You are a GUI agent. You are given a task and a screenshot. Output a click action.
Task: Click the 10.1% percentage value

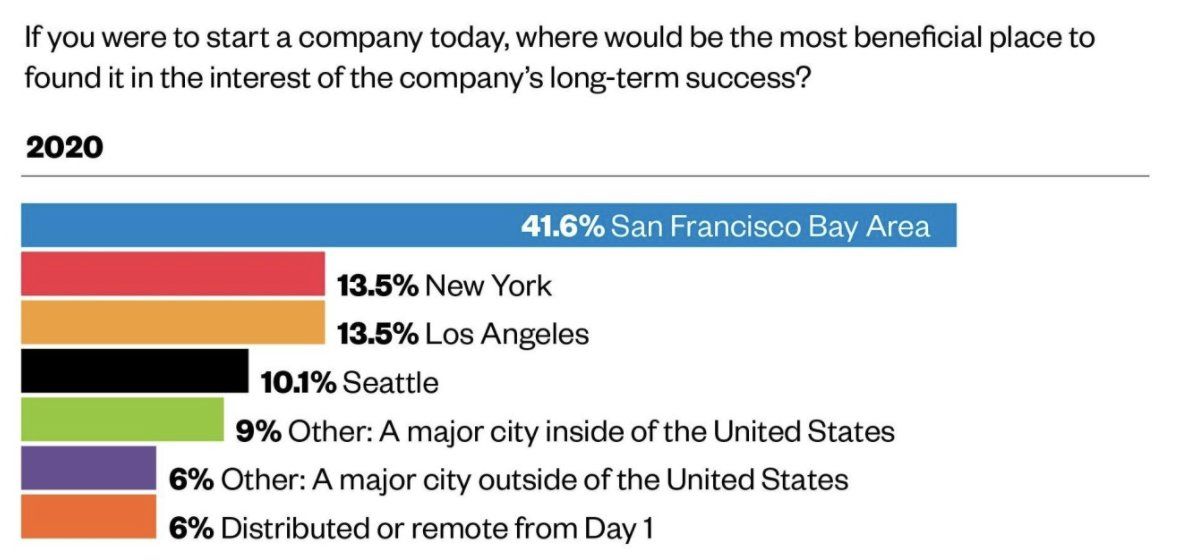(297, 382)
